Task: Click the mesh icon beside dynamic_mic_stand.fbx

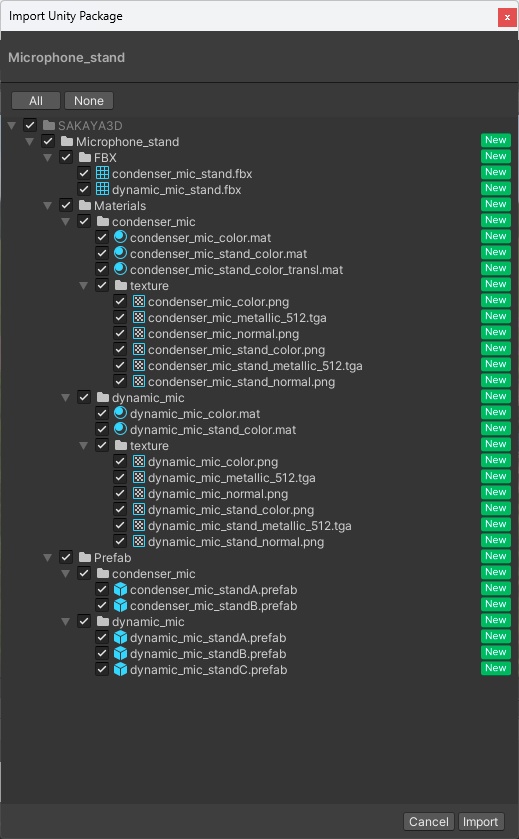Action: (x=102, y=189)
